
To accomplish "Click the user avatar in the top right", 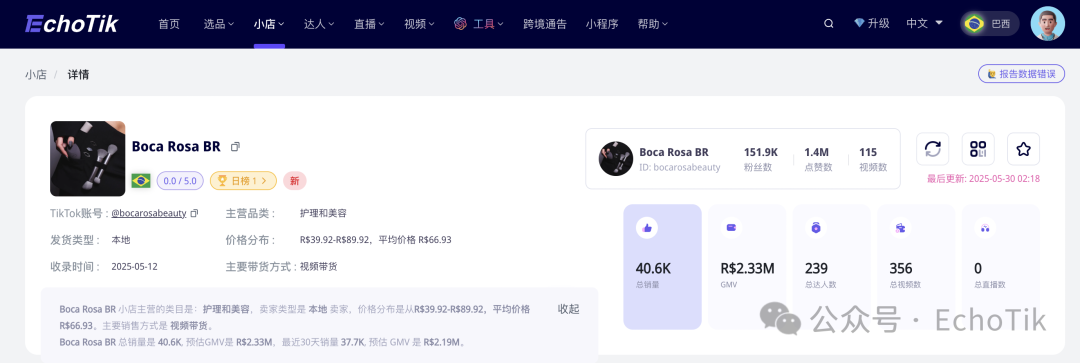I will (1048, 23).
